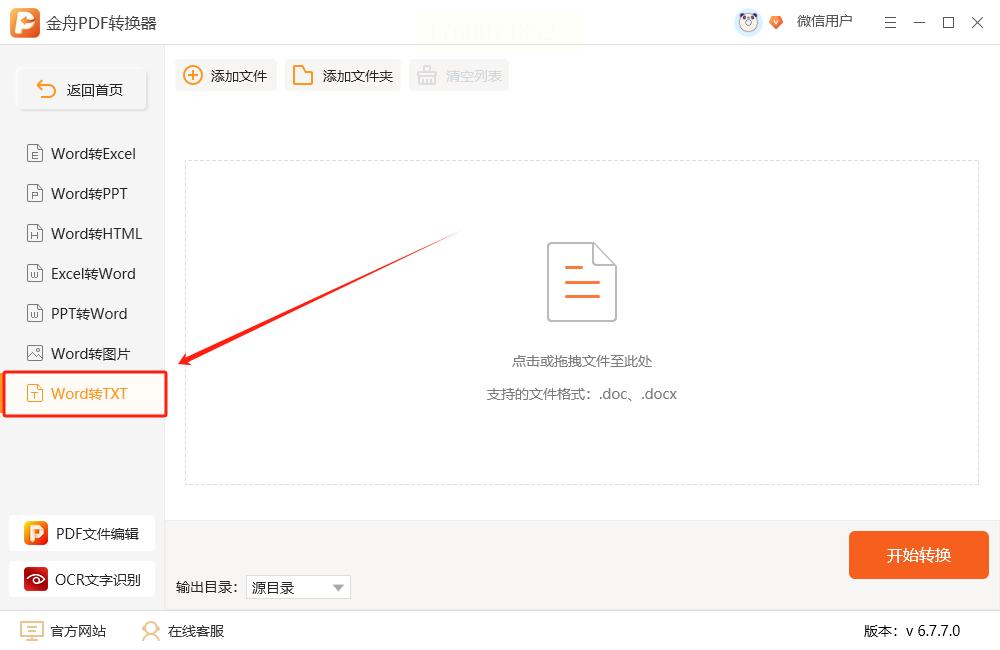1000x650 pixels.
Task: Select Word转TXT in sidebar
Action: pyautogui.click(x=85, y=394)
